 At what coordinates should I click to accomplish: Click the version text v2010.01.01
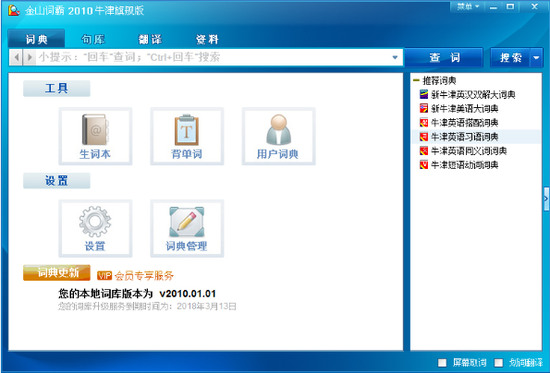188,293
